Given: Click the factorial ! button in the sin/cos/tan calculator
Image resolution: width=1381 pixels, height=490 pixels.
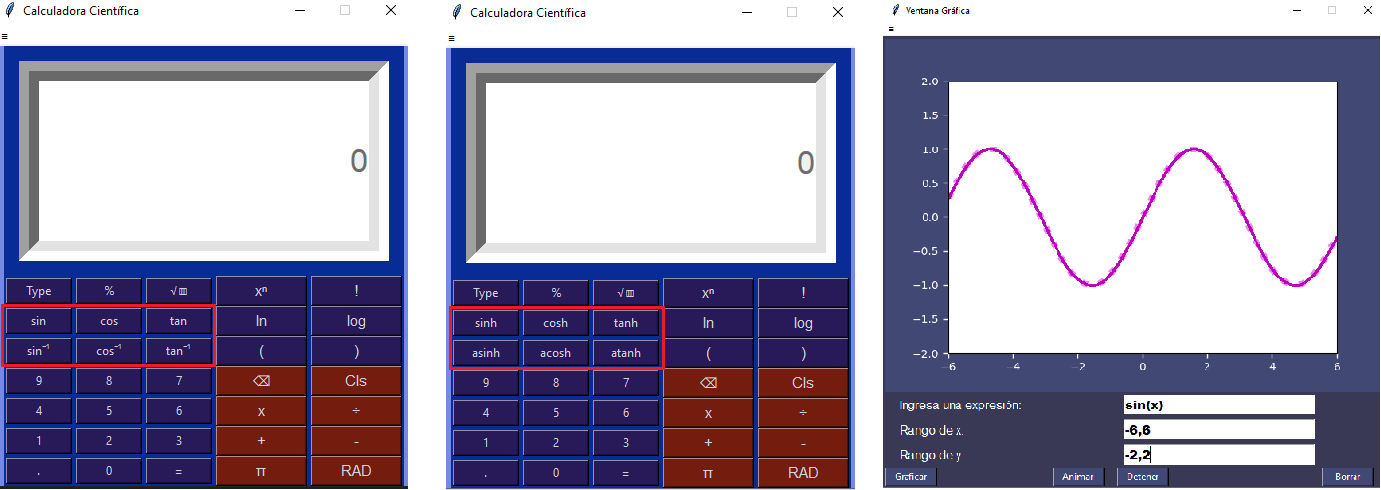Looking at the screenshot, I should (x=356, y=291).
